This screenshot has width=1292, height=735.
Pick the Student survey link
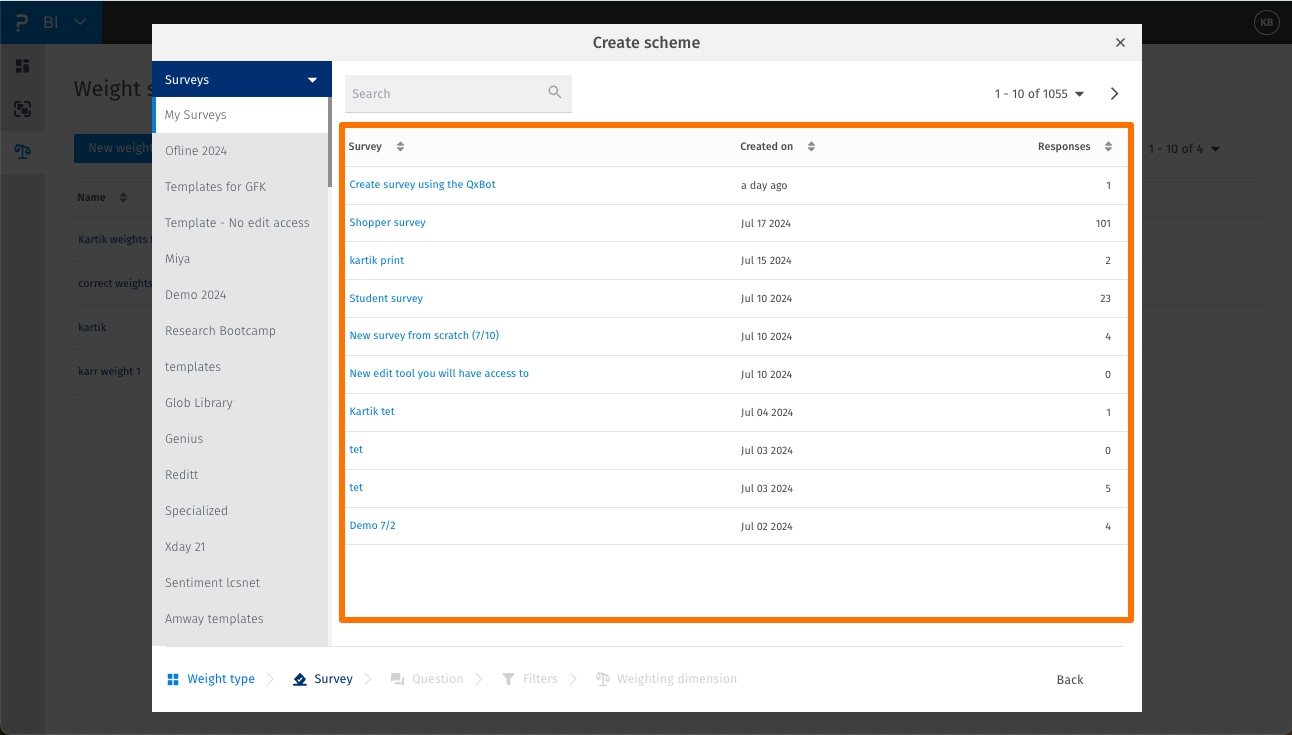(x=386, y=299)
